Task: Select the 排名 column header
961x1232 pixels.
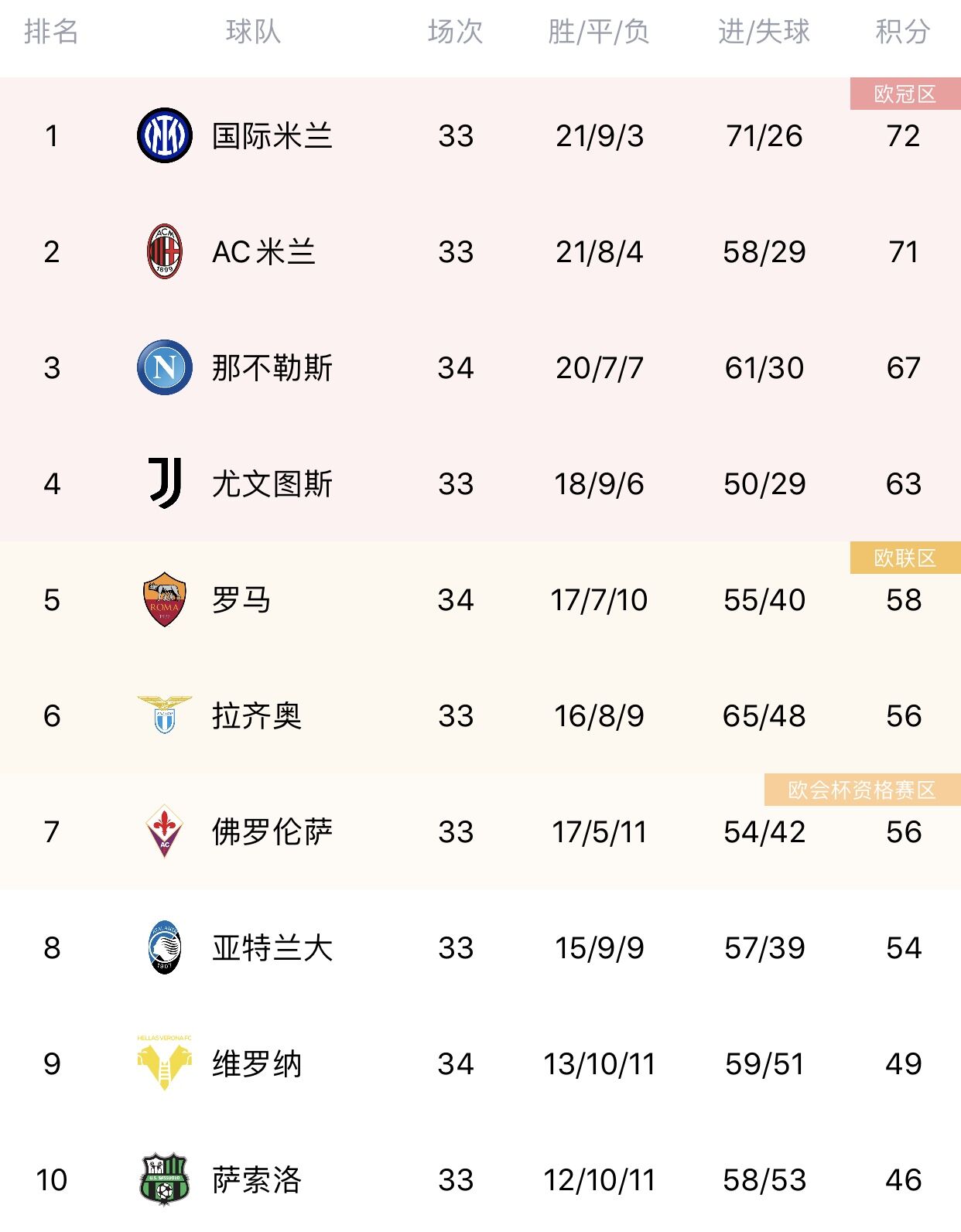Action: pyautogui.click(x=51, y=32)
